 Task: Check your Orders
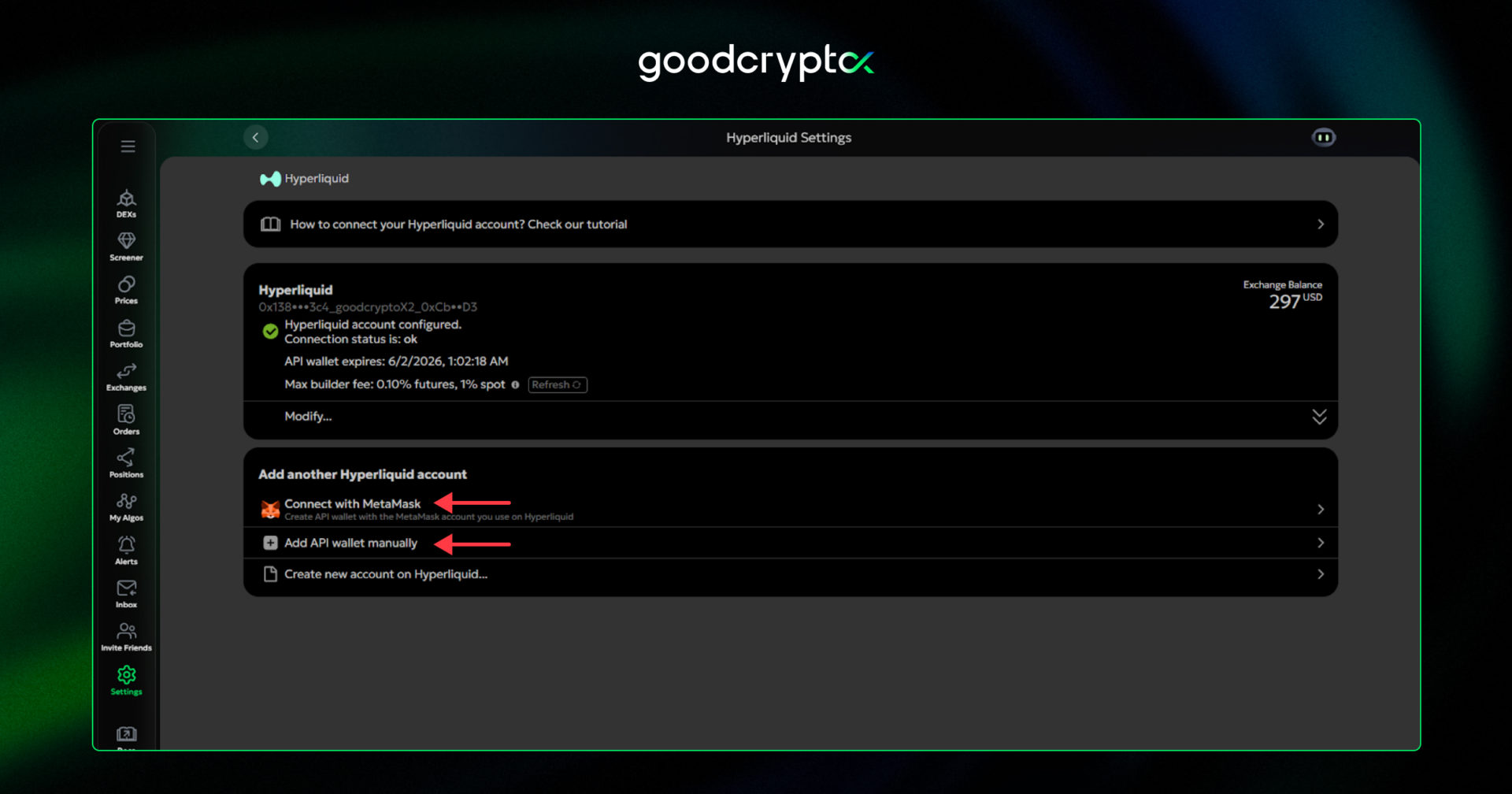coord(126,420)
